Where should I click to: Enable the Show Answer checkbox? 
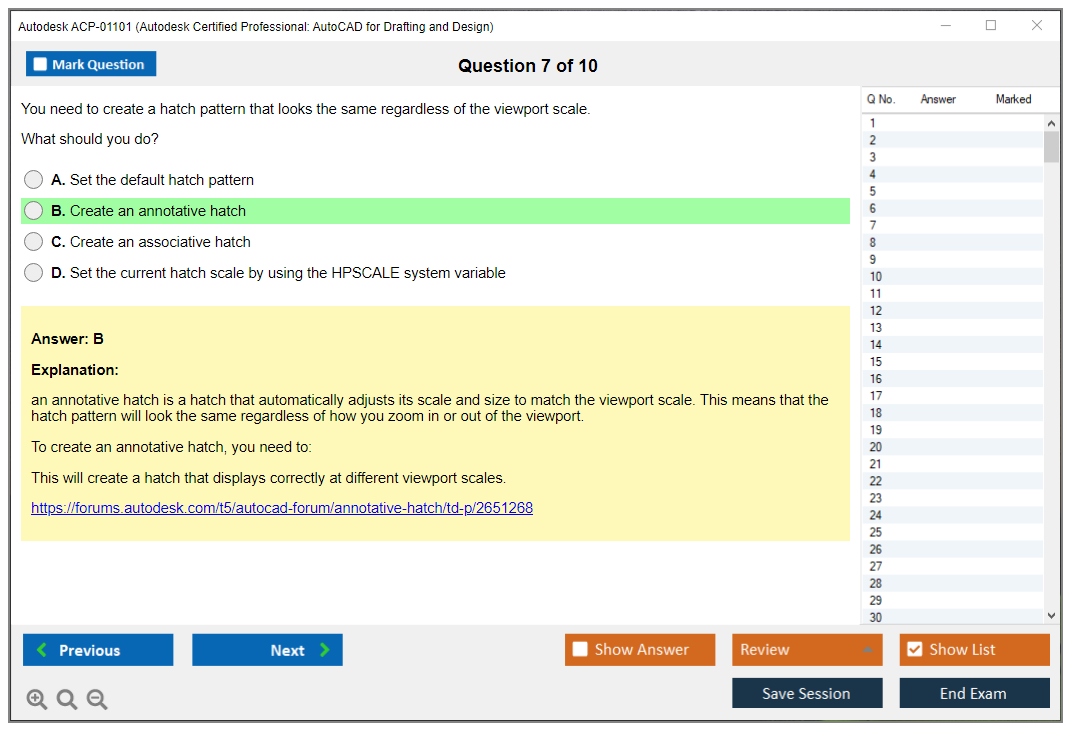[x=580, y=650]
